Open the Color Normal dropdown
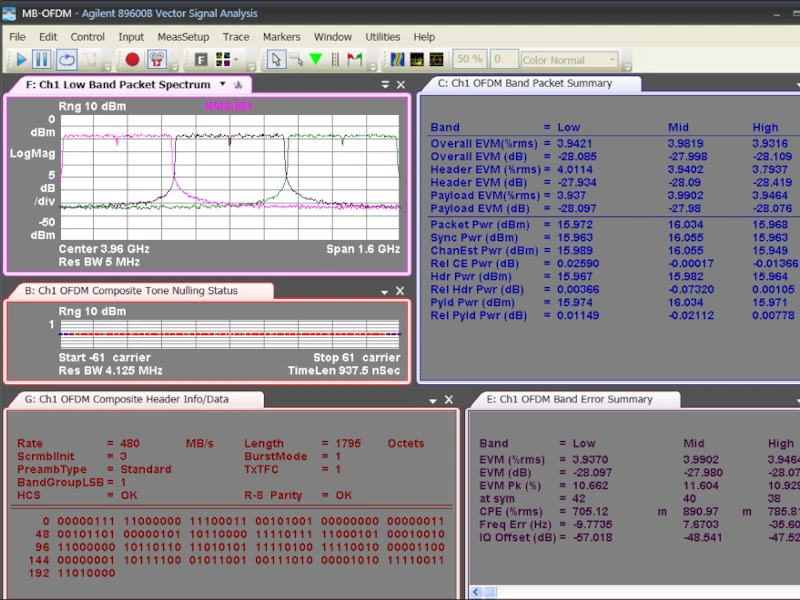 pos(569,60)
